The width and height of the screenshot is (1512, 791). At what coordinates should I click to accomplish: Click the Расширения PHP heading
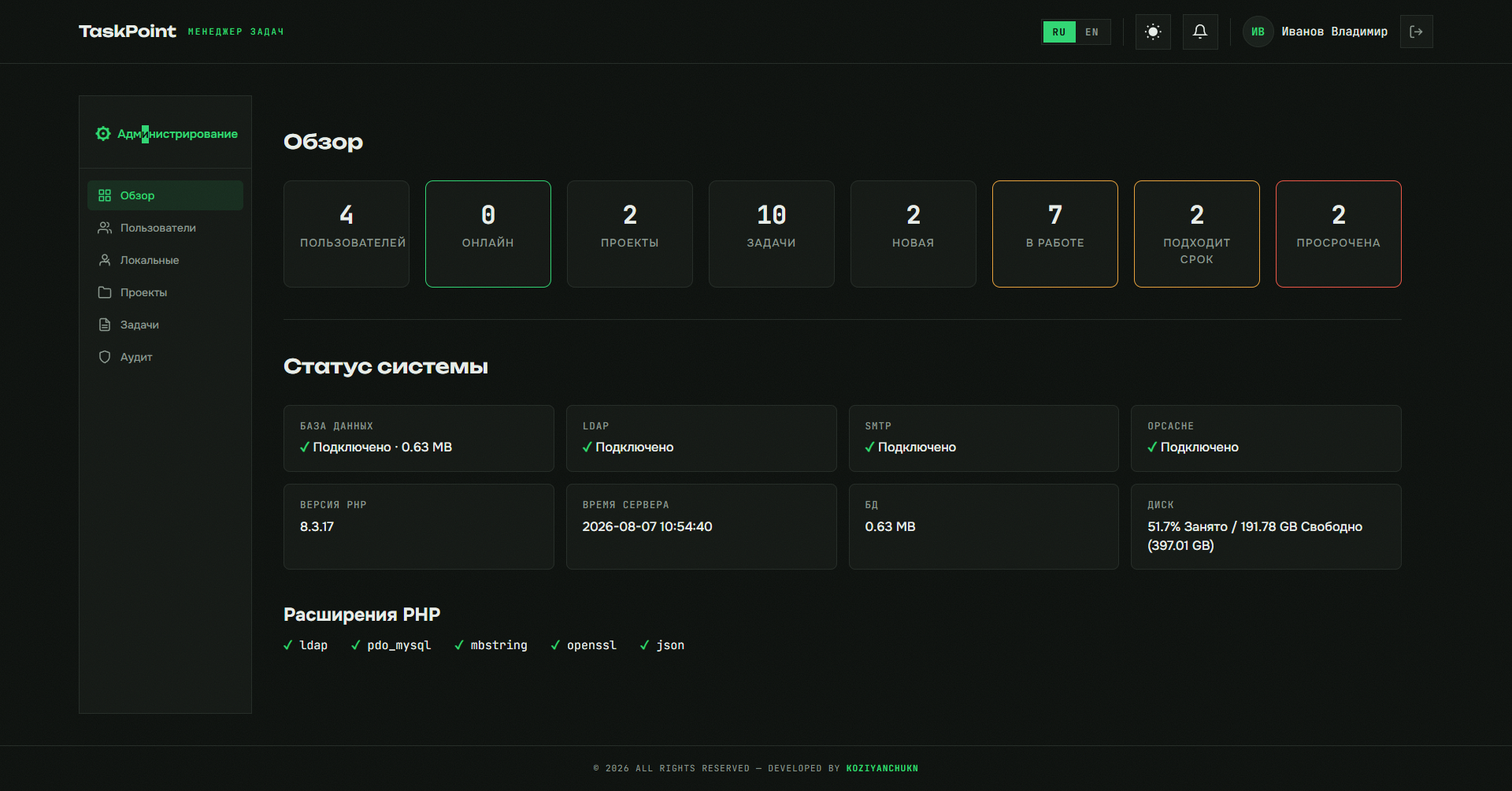tap(362, 615)
